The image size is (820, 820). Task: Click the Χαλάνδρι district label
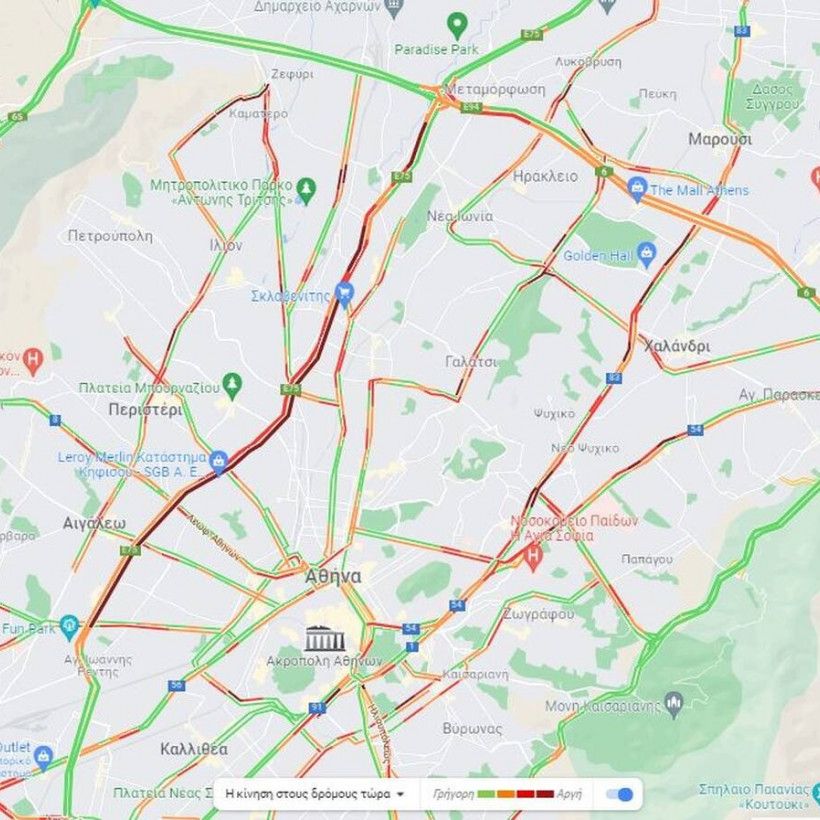677,347
